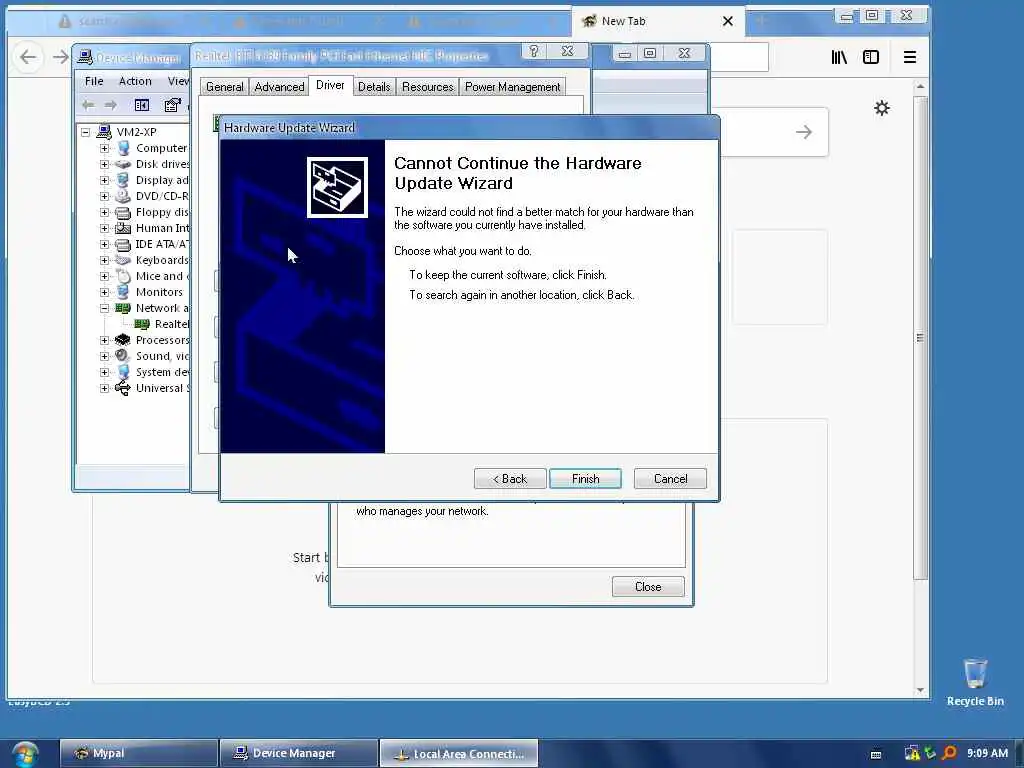Select the Computer category icon
Viewport: 1024px width, 768px height.
point(123,148)
